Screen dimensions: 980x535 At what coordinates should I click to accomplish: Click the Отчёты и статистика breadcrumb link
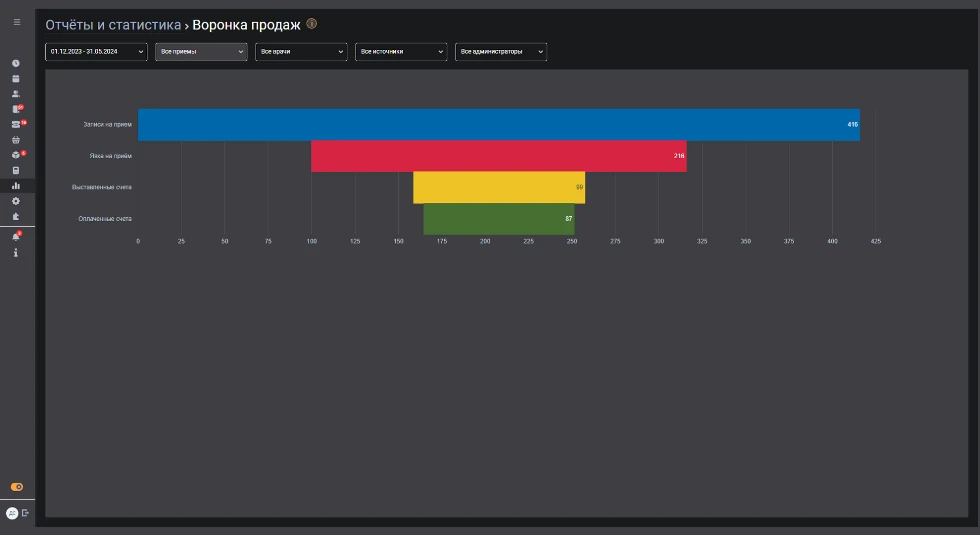[113, 24]
